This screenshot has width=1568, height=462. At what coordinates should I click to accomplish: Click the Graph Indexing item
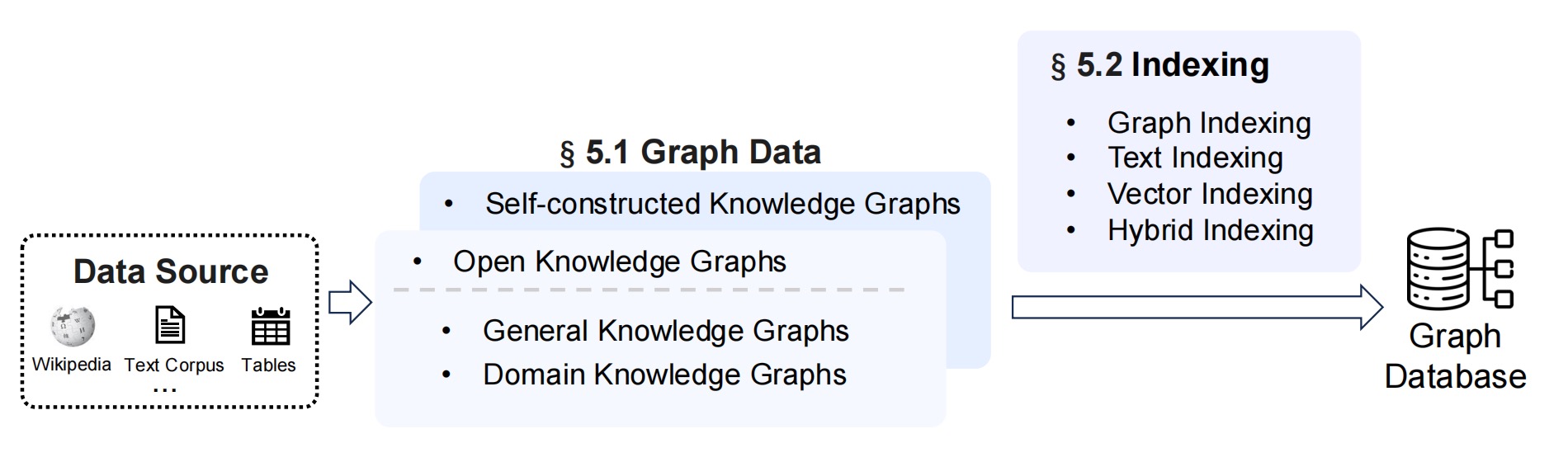(1209, 123)
